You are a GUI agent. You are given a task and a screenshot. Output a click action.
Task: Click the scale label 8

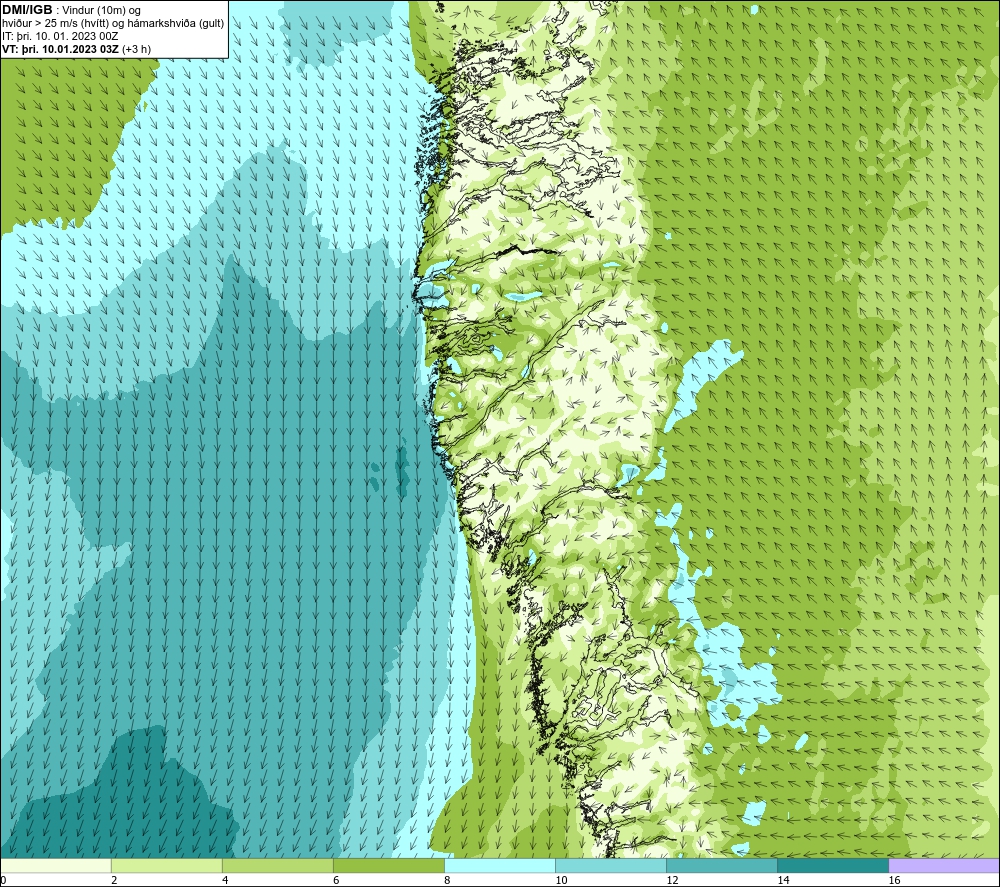pos(447,881)
